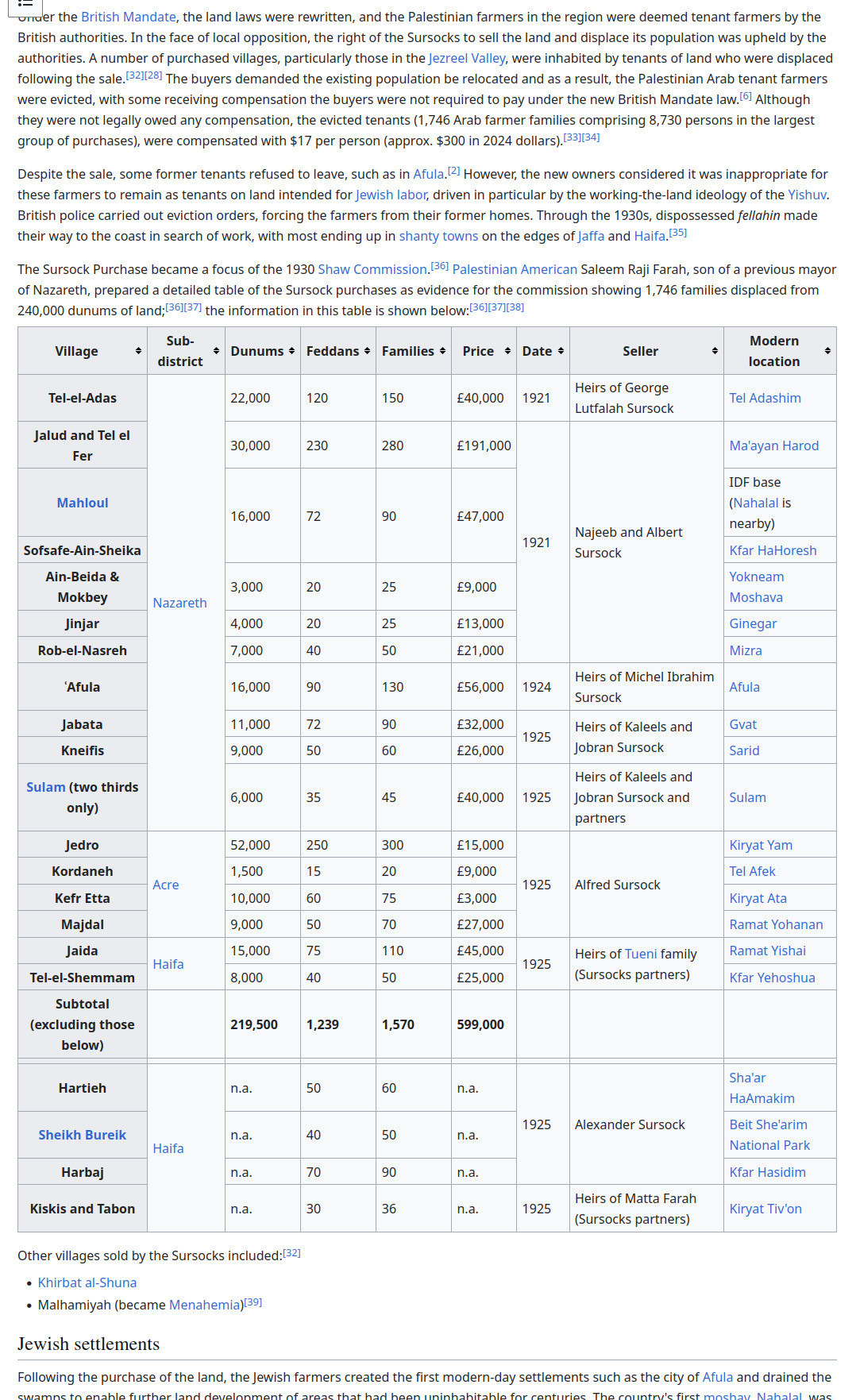
Task: Select the Alexander Sursock seller cell
Action: [x=646, y=1124]
